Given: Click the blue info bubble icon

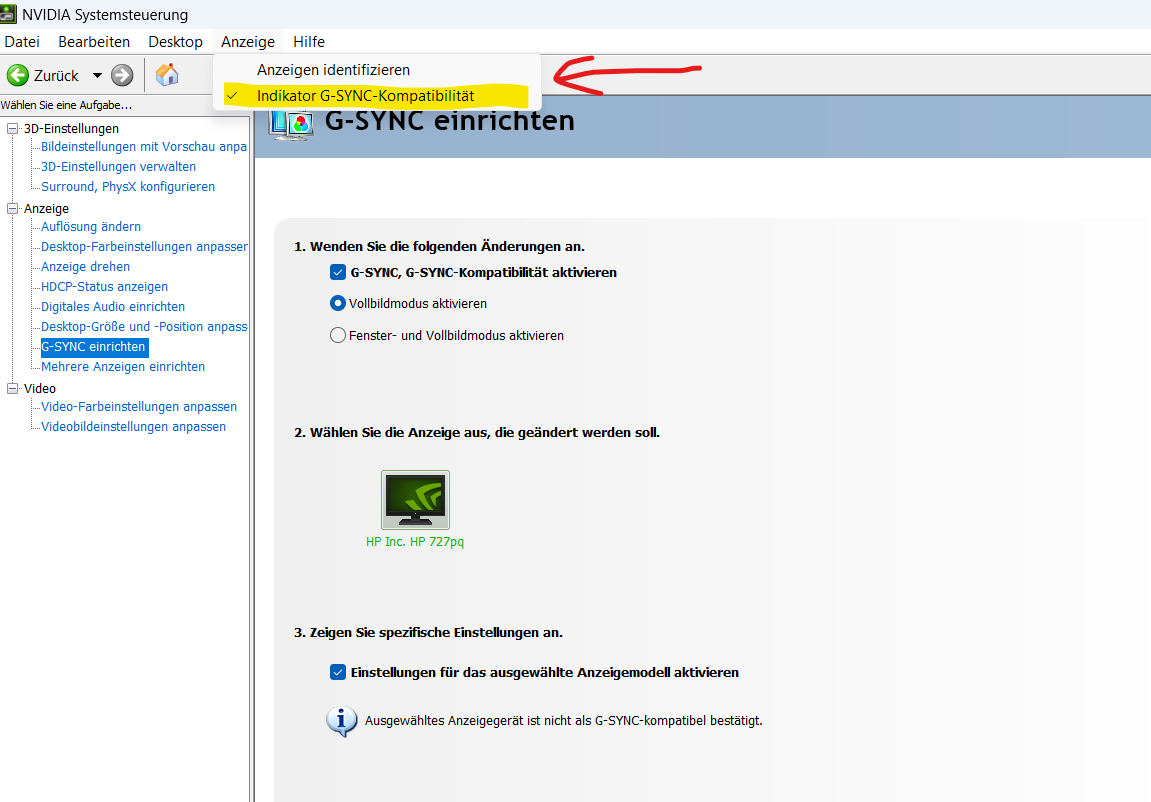Looking at the screenshot, I should pyautogui.click(x=341, y=721).
